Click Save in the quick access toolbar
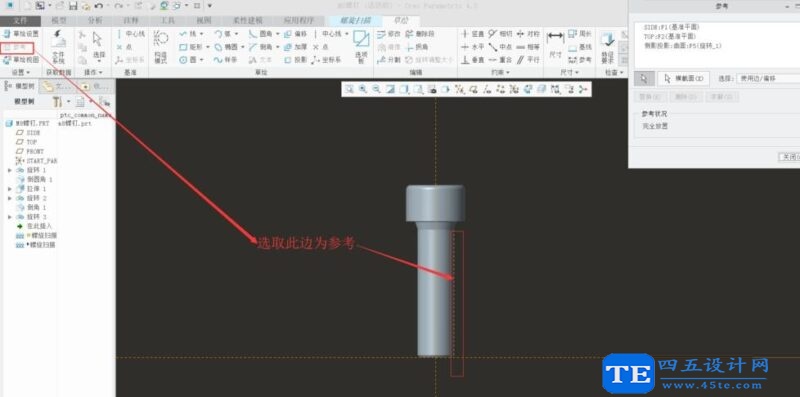The height and width of the screenshot is (397, 800). 73,6
